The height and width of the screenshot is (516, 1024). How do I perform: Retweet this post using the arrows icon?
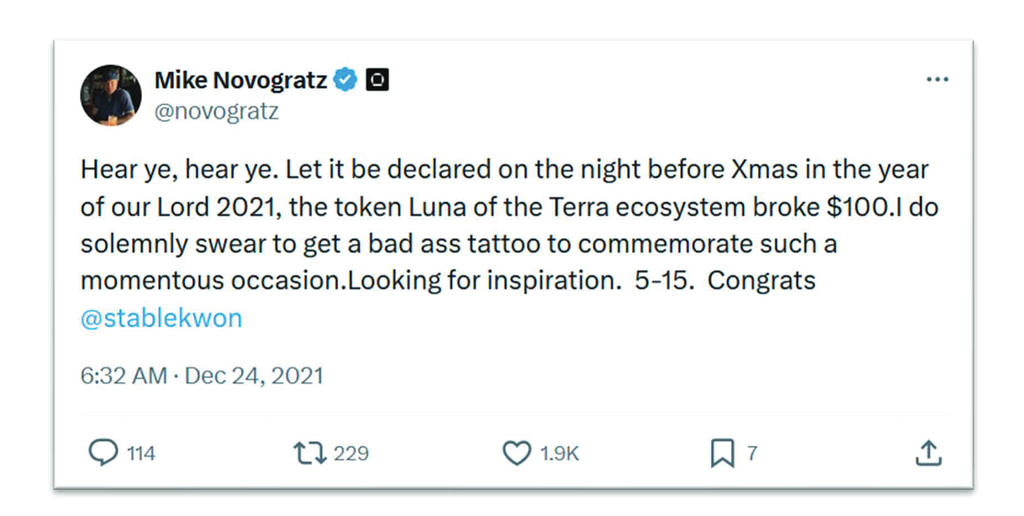tap(309, 453)
